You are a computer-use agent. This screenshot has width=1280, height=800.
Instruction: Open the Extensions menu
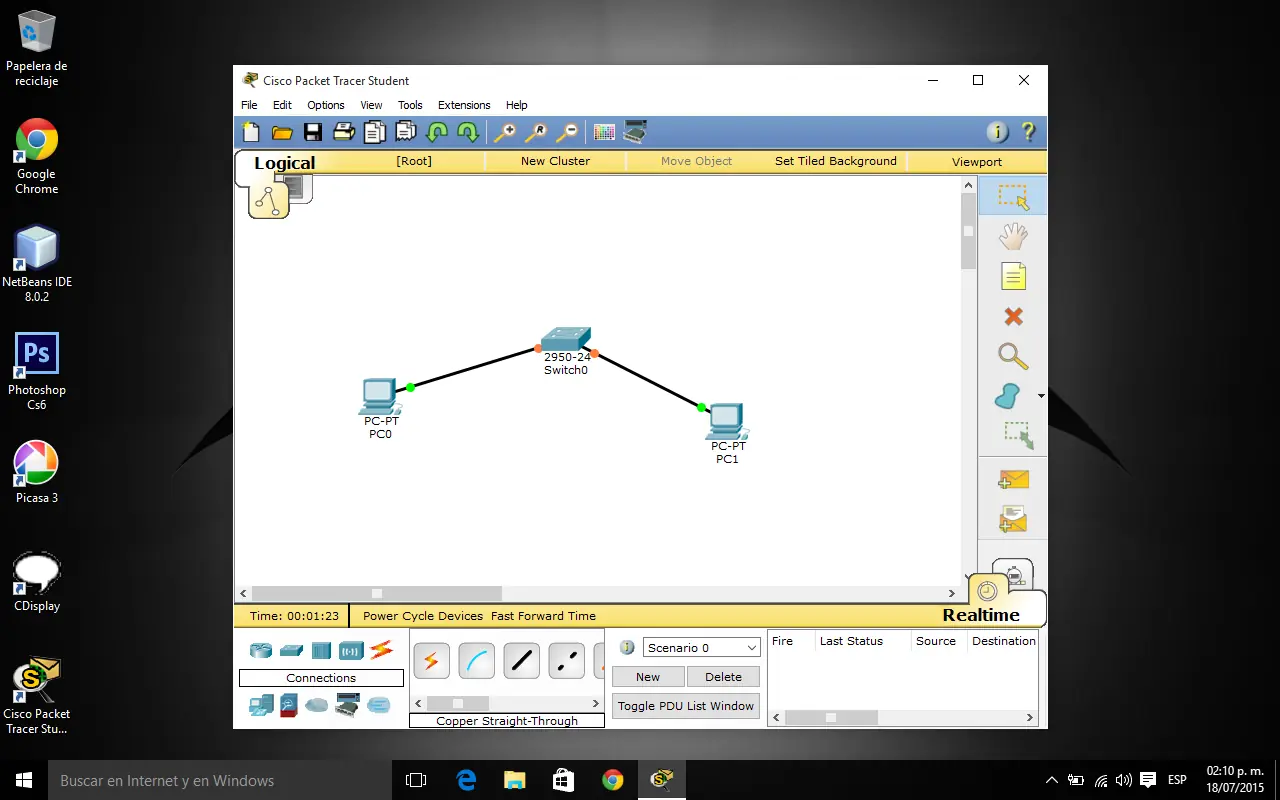pos(464,105)
